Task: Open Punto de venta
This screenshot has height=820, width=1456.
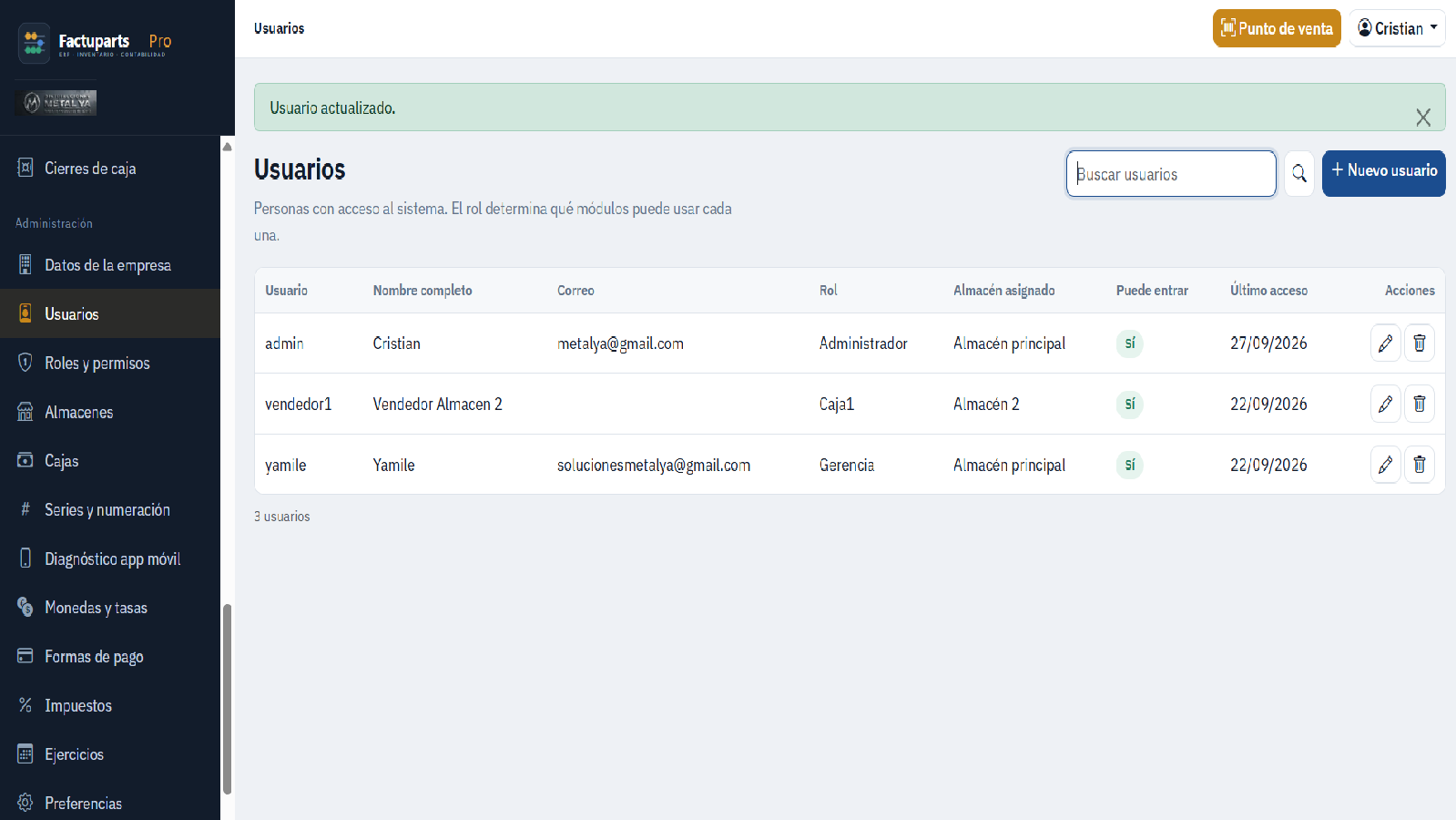Action: pyautogui.click(x=1277, y=28)
